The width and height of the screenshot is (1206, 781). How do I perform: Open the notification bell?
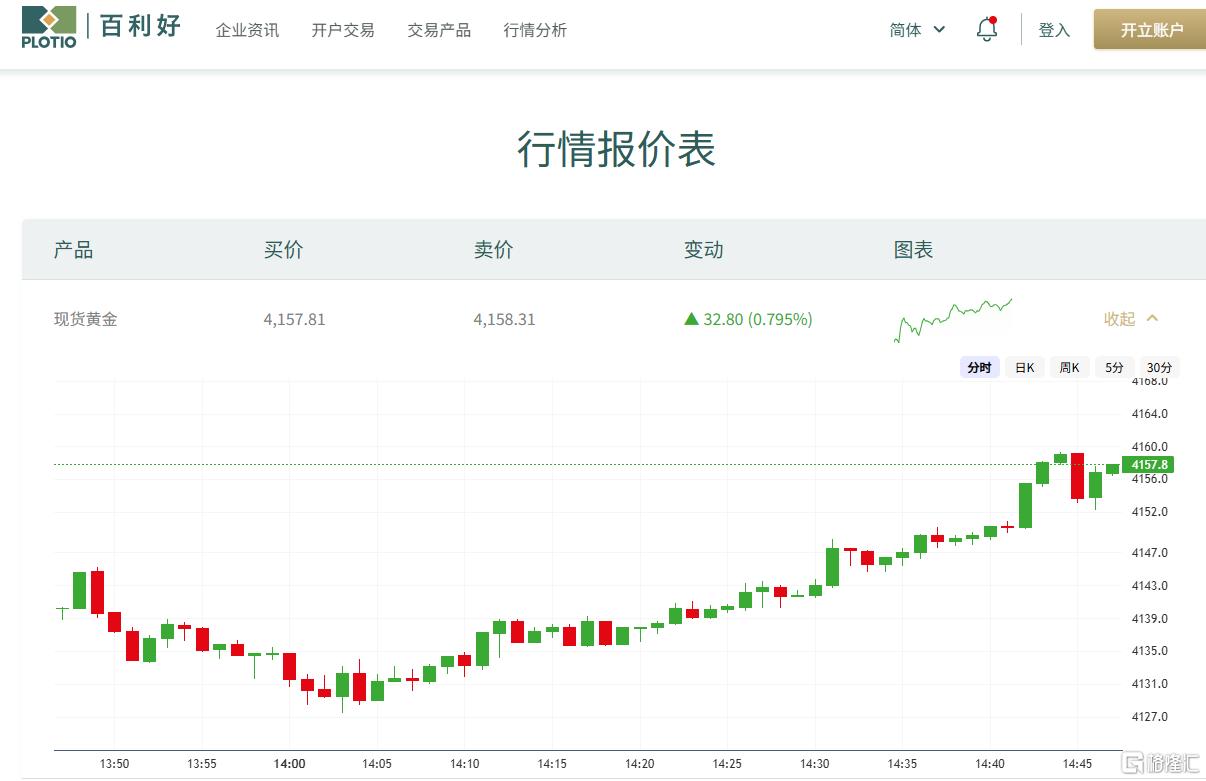click(986, 30)
